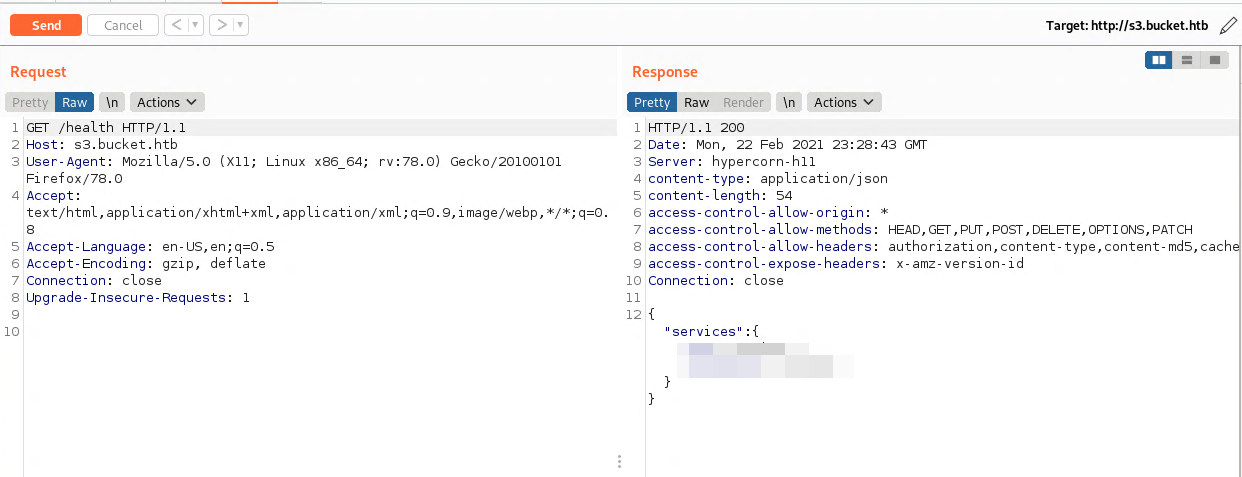
Task: Click content-type: application/json line
Action: [768, 178]
